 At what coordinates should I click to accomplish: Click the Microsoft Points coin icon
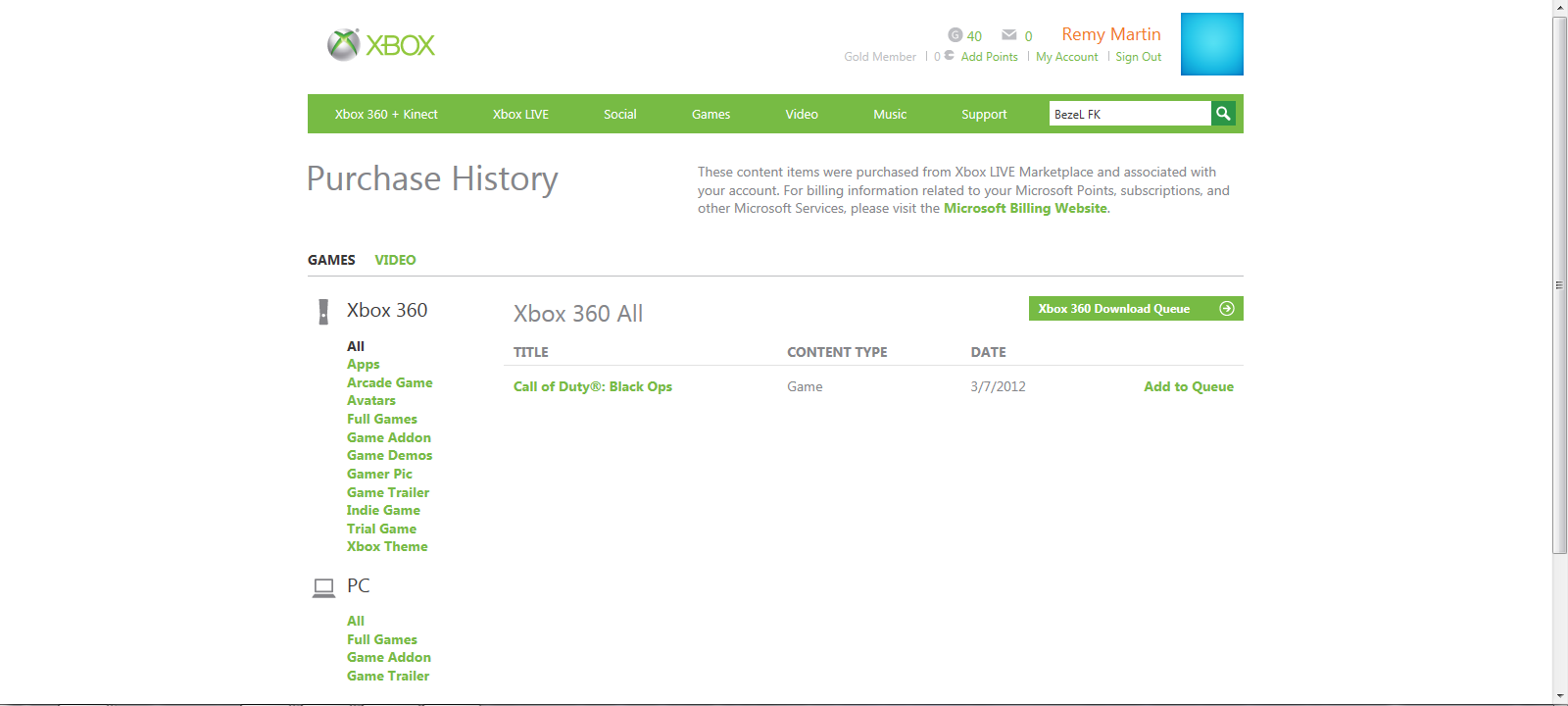pyautogui.click(x=949, y=56)
